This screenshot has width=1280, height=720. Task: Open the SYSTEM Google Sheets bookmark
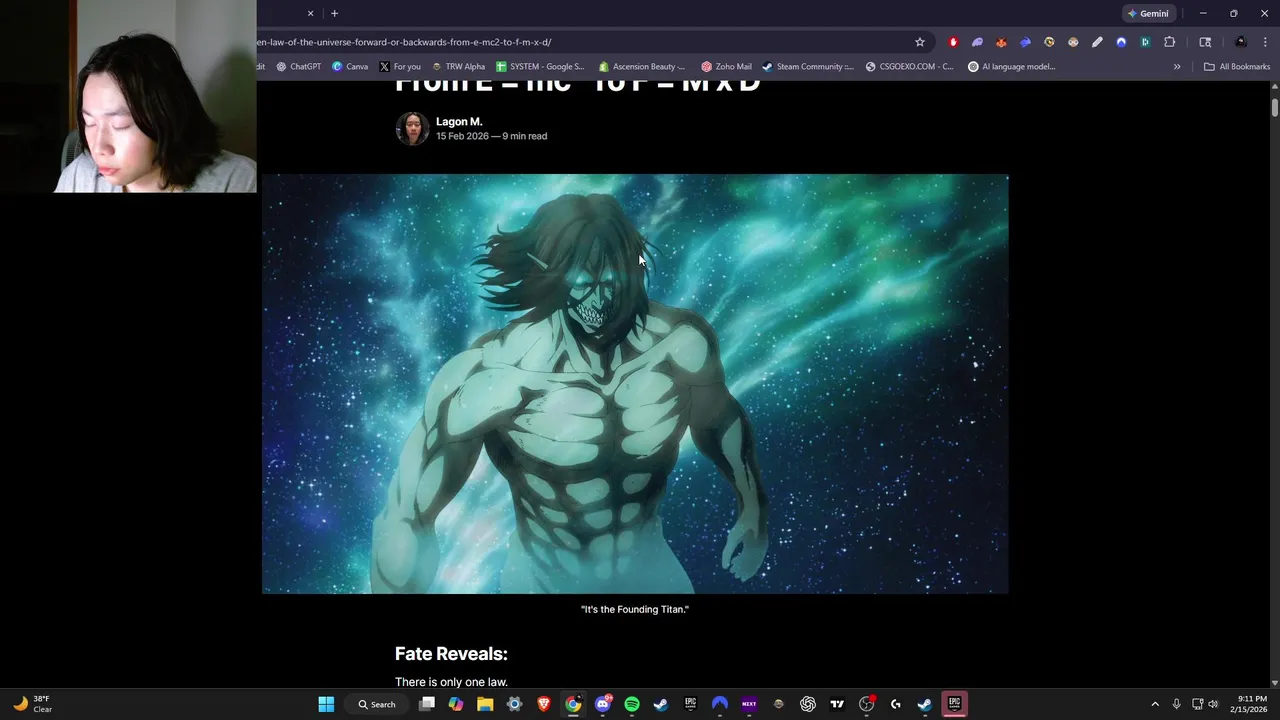pos(540,67)
